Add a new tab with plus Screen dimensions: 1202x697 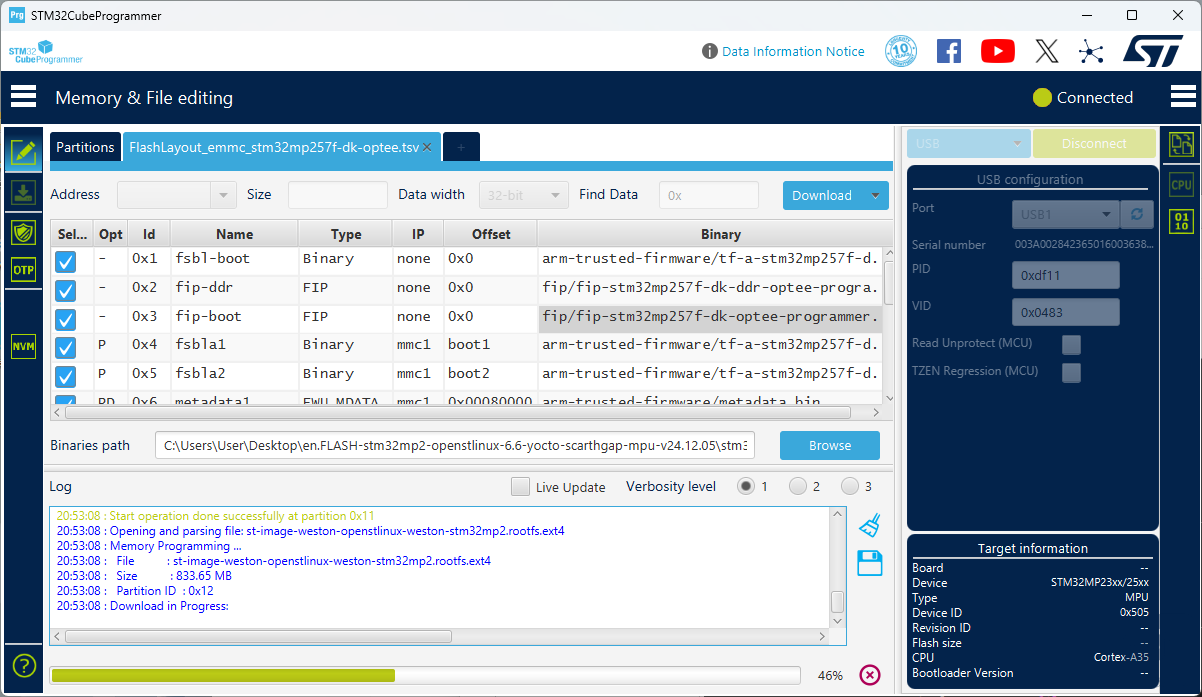pos(461,147)
